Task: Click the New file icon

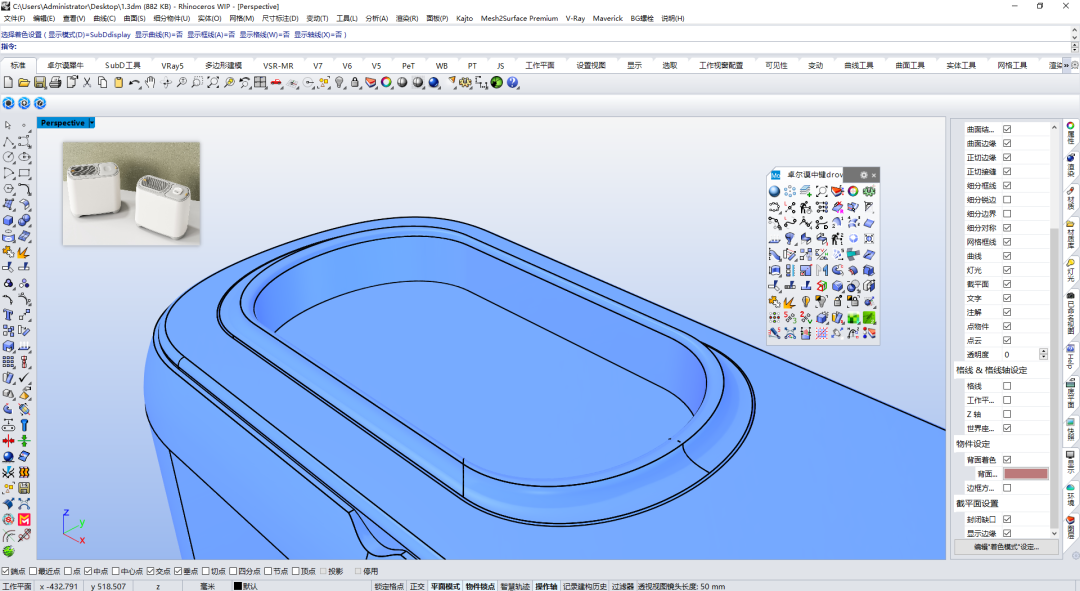Action: click(8, 83)
